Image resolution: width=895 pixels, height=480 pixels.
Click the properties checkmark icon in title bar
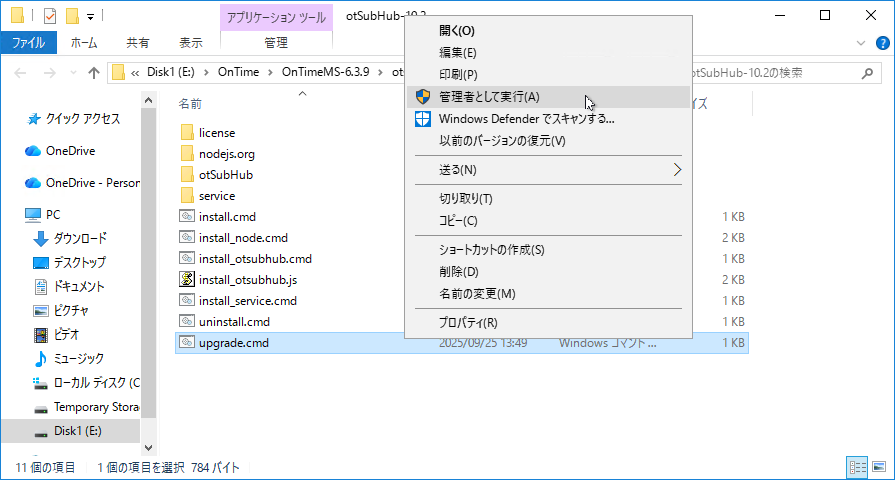point(49,16)
